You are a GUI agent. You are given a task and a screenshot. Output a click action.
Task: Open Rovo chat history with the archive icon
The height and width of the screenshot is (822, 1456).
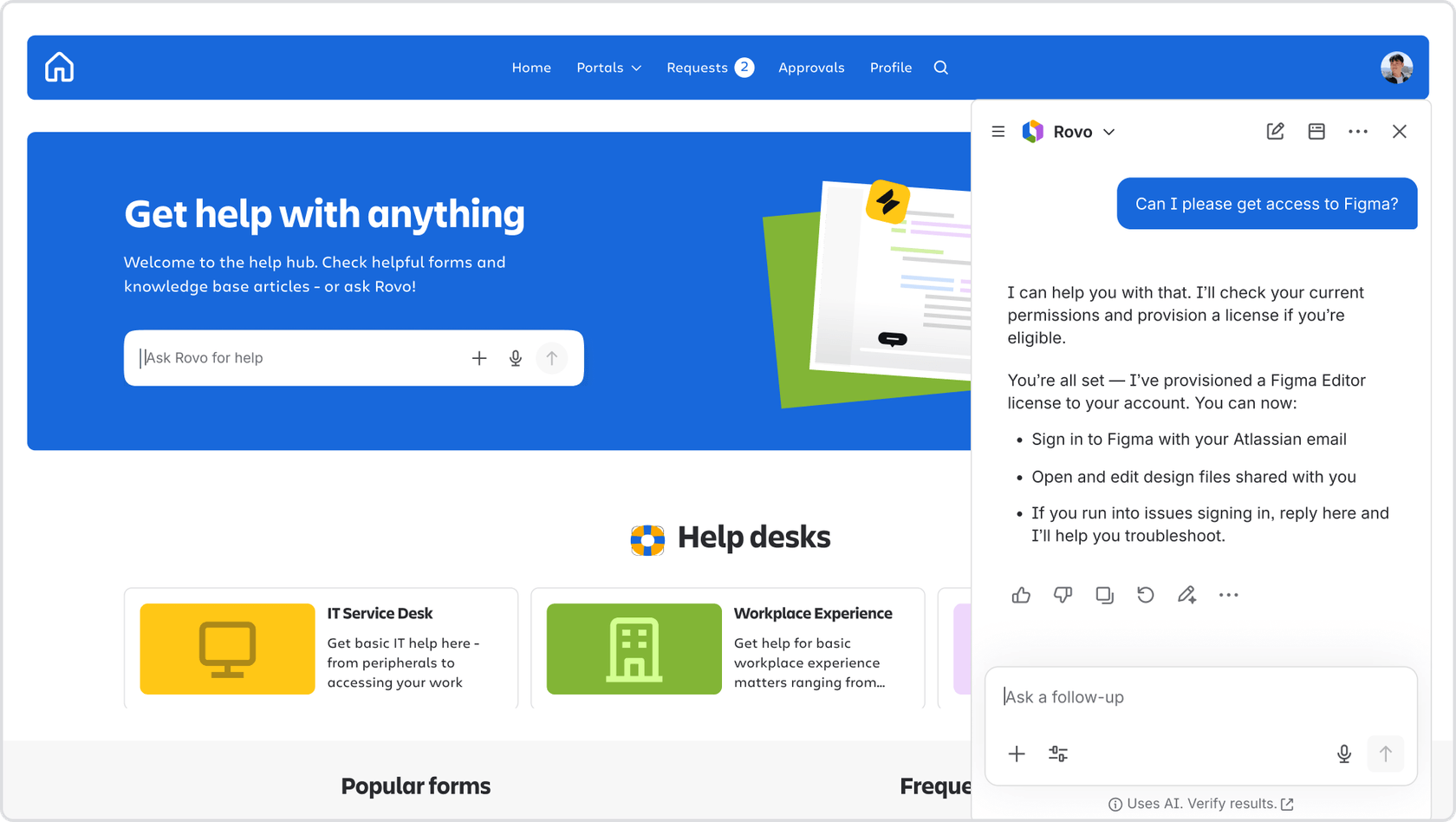pos(1316,131)
